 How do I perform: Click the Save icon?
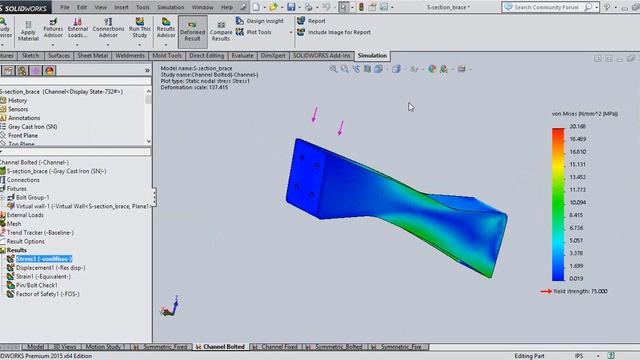pos(291,7)
